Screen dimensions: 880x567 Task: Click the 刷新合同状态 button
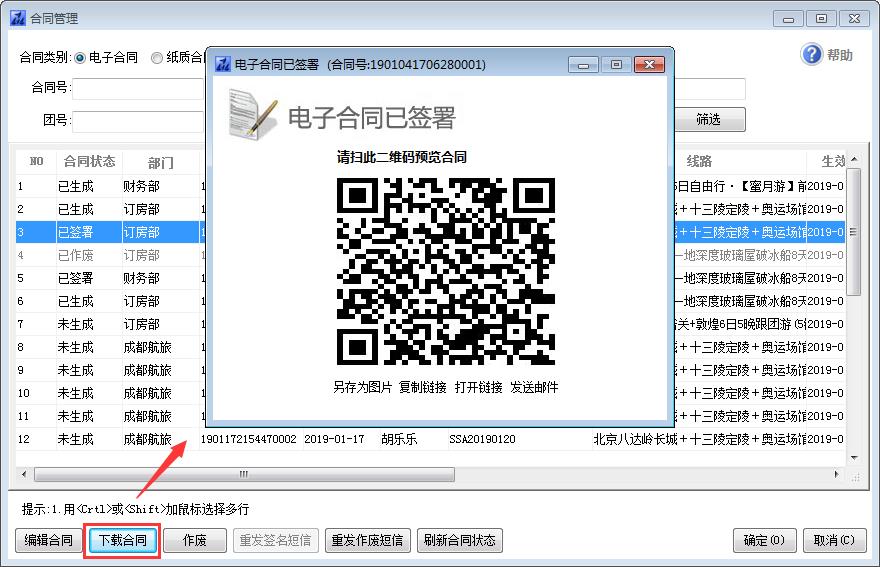point(460,540)
